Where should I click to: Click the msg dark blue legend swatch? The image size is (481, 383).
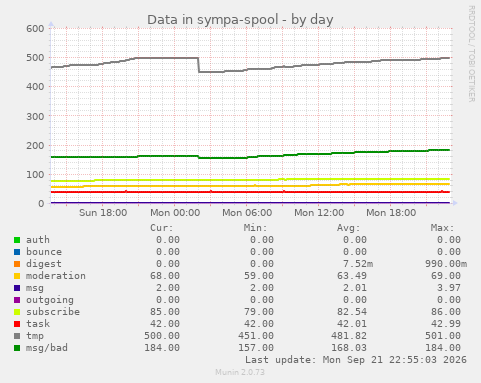coord(17,288)
